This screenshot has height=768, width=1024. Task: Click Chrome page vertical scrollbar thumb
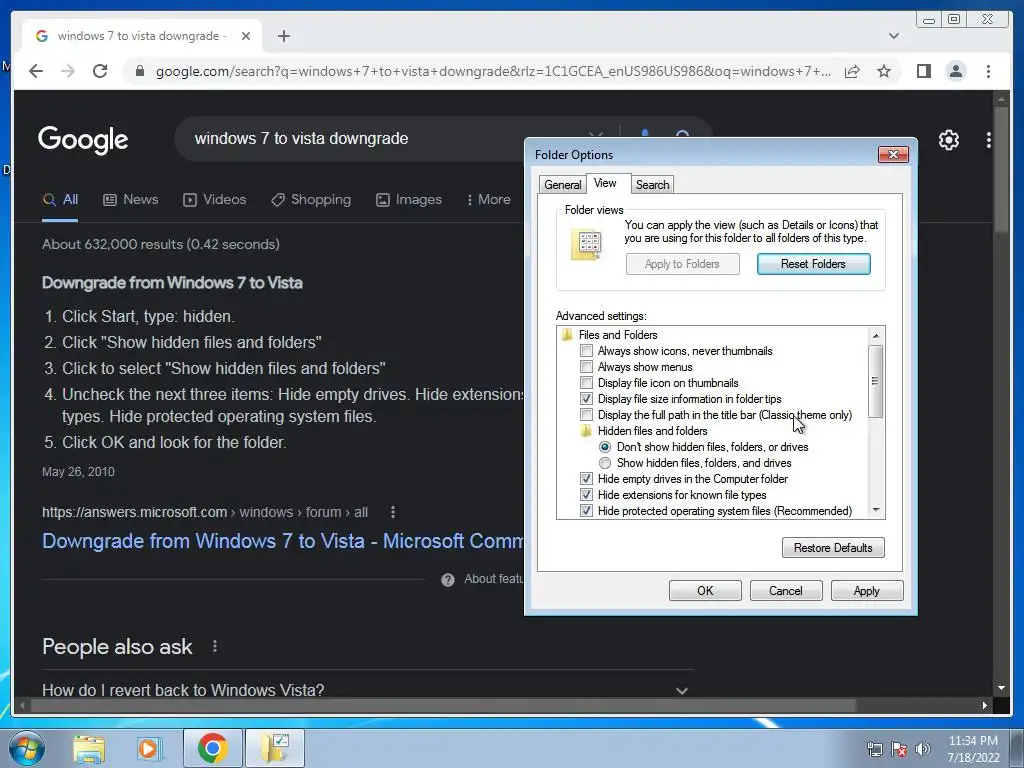click(x=1001, y=168)
